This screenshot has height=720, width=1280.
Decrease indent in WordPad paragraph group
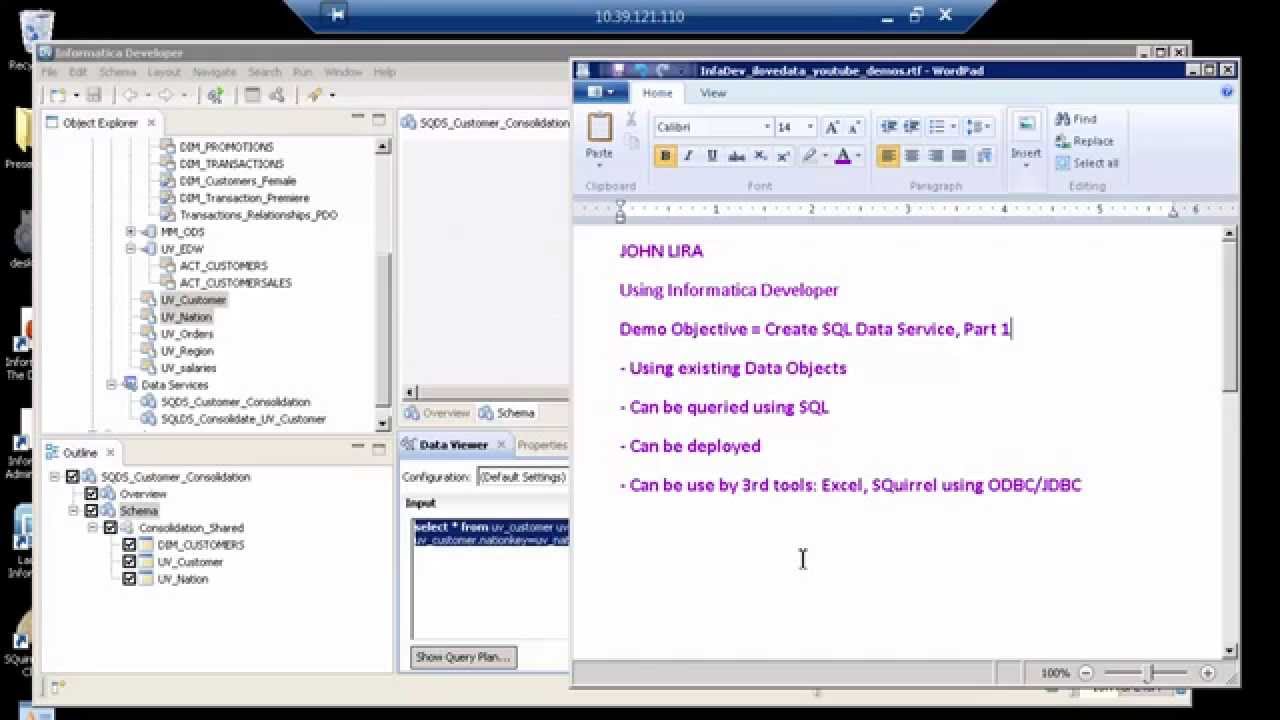pos(888,127)
